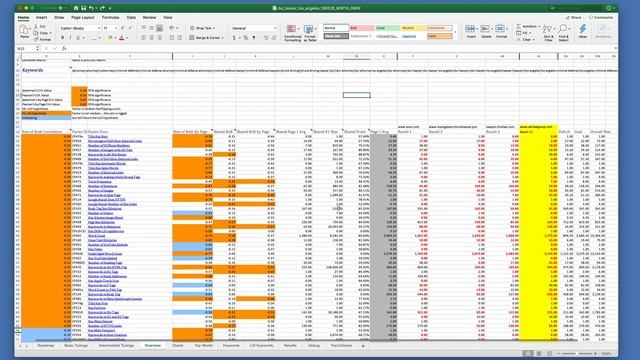The image size is (640, 360).
Task: Apply the Neutral cell style
Action: (x=413, y=28)
